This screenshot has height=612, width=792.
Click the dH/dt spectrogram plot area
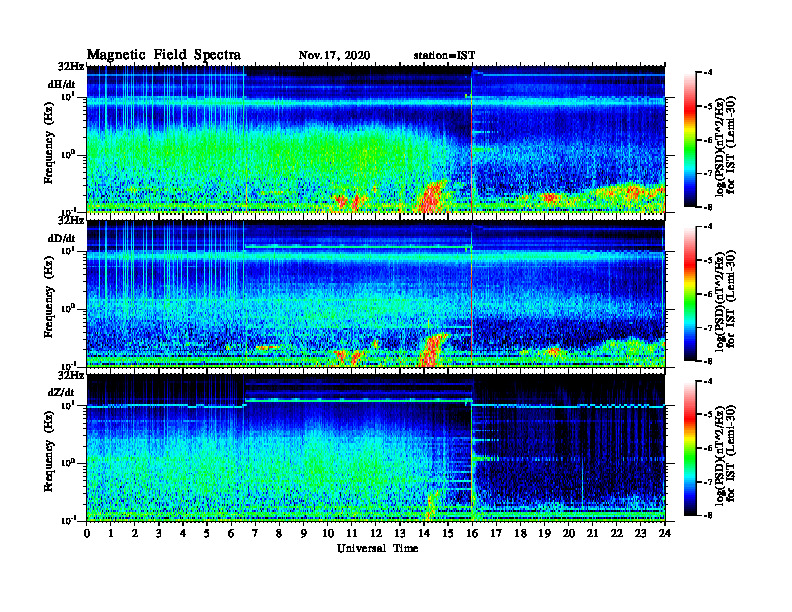(376, 139)
